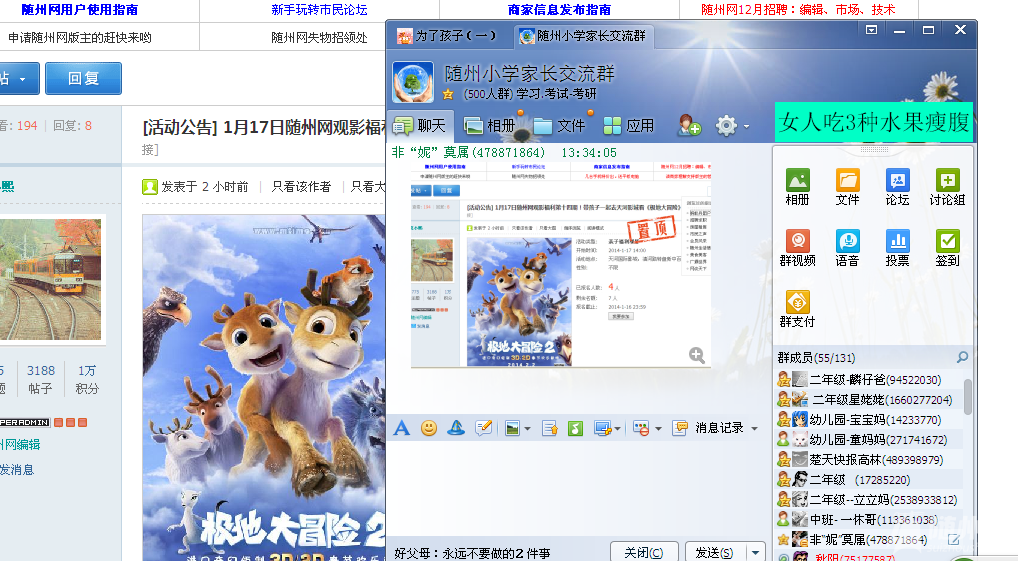
Task: Click the message input text area
Action: click(x=578, y=488)
